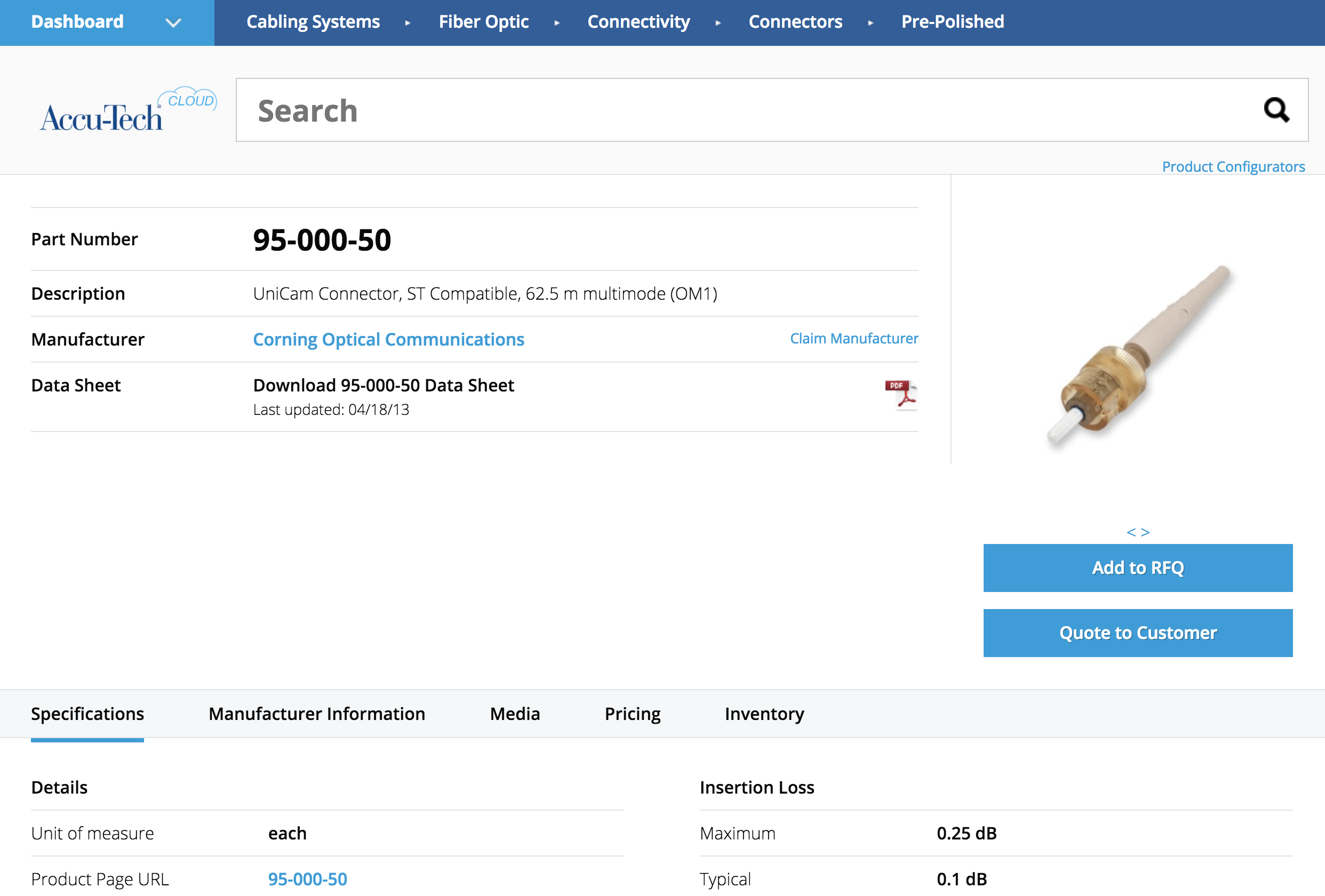Screen dimensions: 1325x896
Task: Go to the Connectivity breadcrumb category
Action: pos(638,22)
